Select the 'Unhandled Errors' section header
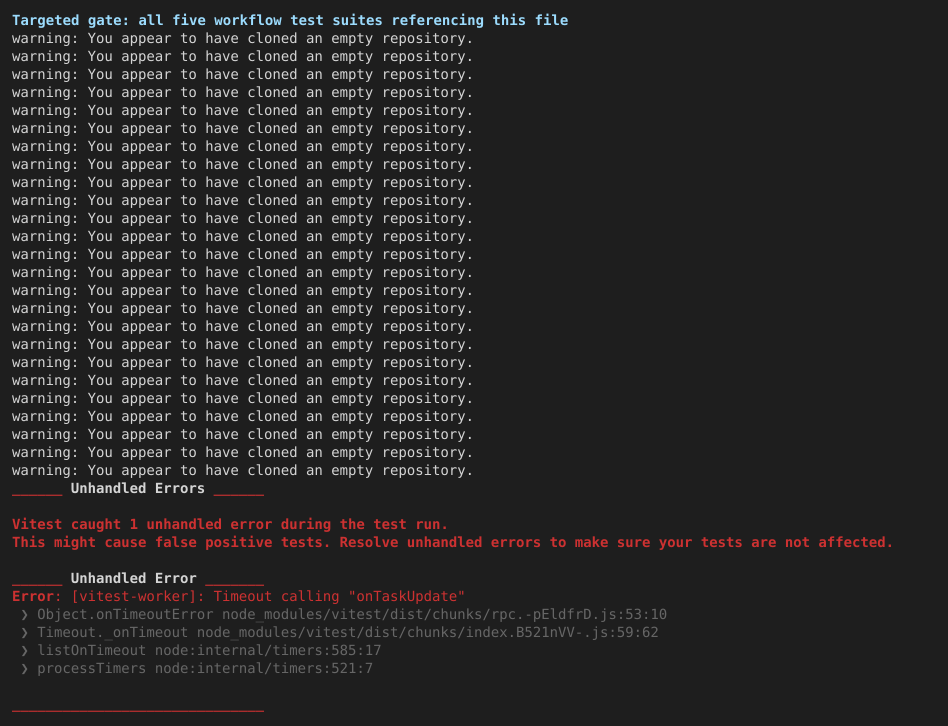The image size is (948, 726). [x=138, y=488]
